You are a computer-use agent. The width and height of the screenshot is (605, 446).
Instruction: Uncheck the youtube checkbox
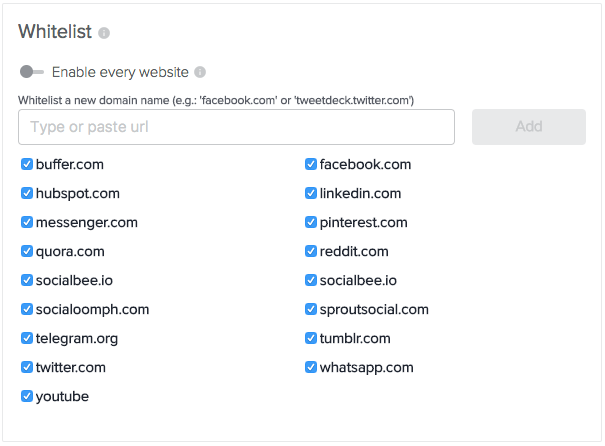coord(27,396)
